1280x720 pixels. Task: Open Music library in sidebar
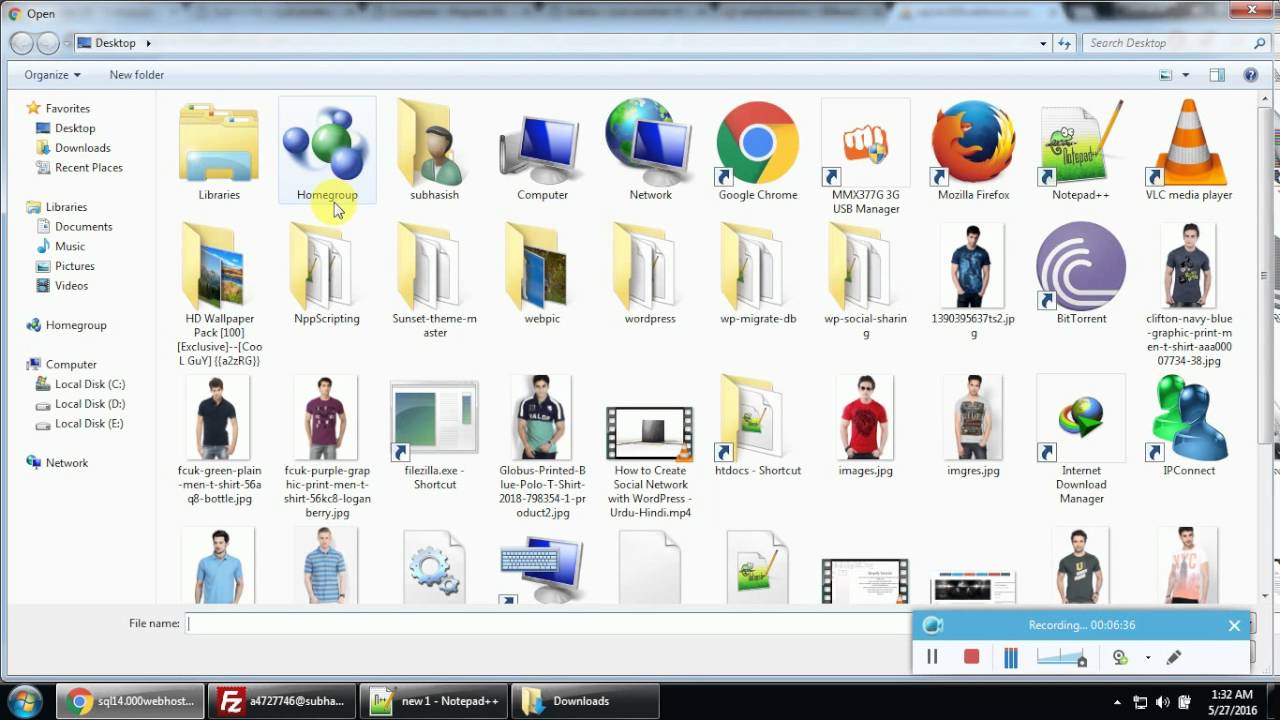69,246
